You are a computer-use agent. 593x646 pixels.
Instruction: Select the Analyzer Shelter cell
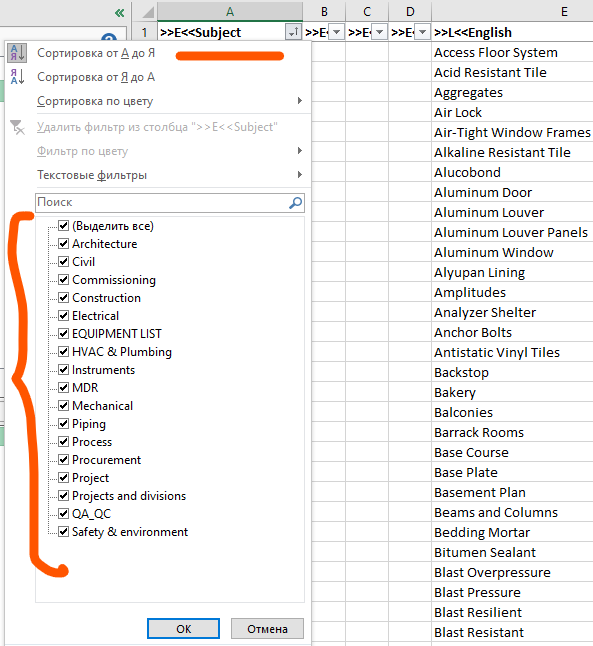point(513,312)
